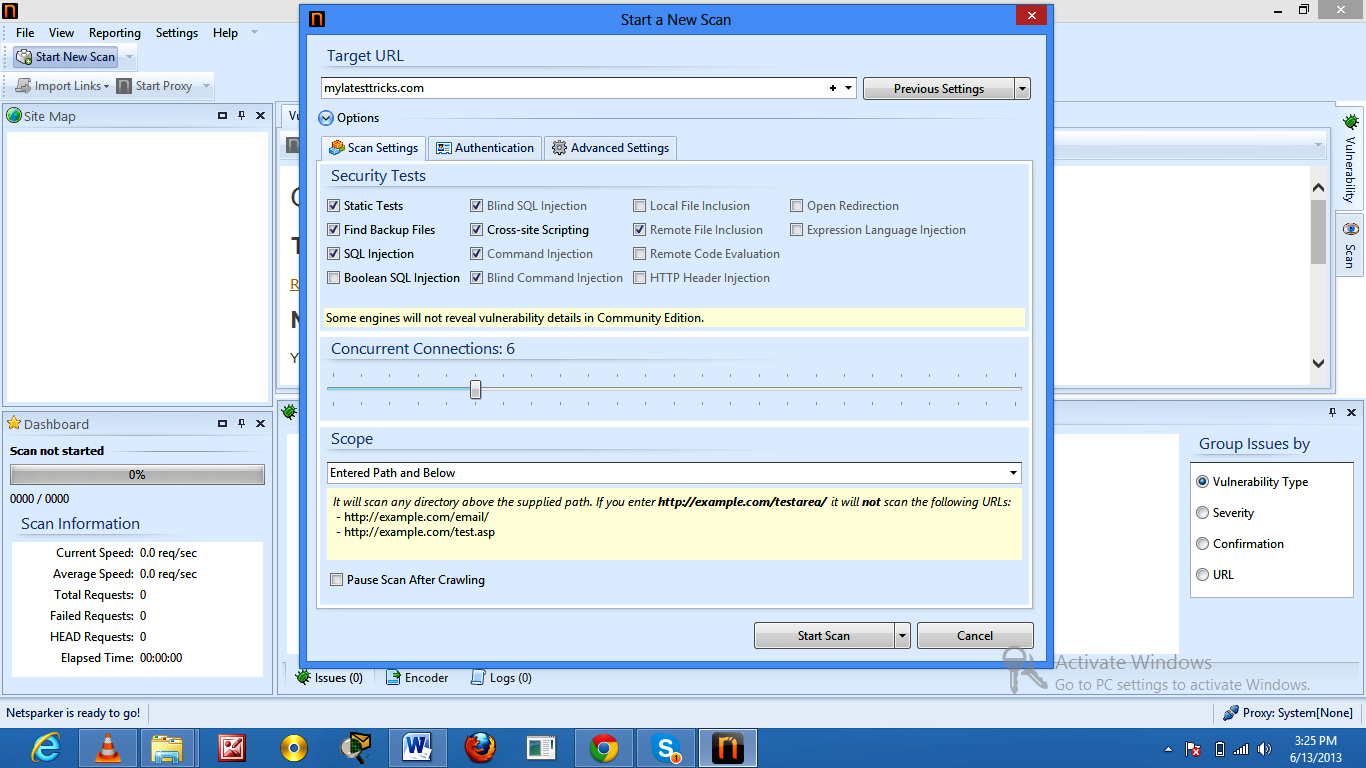1366x768 pixels.
Task: Open Google Chrome from the taskbar
Action: [603, 748]
